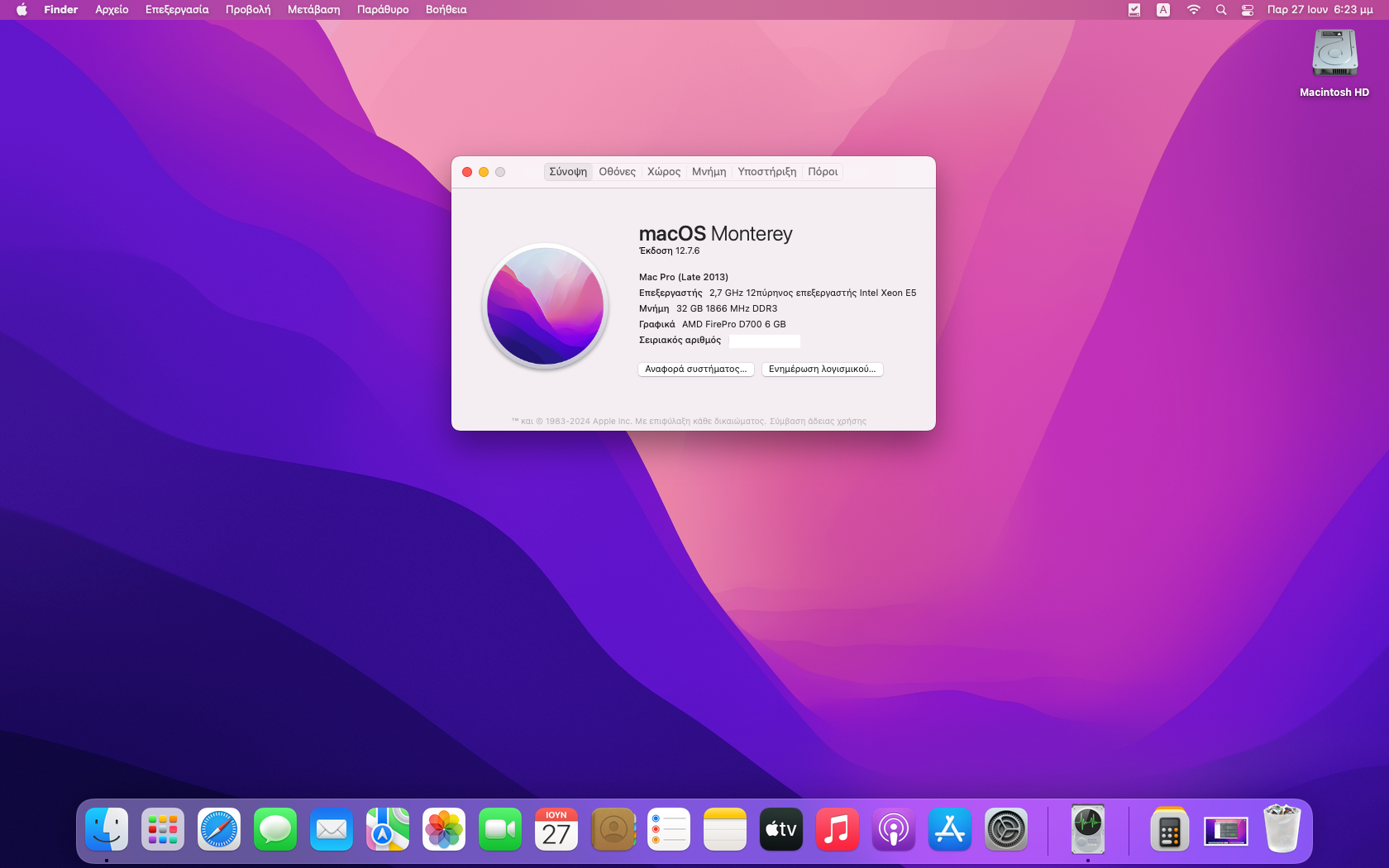1389x868 pixels.
Task: Open Calculator stack in the Dock
Action: [1169, 829]
